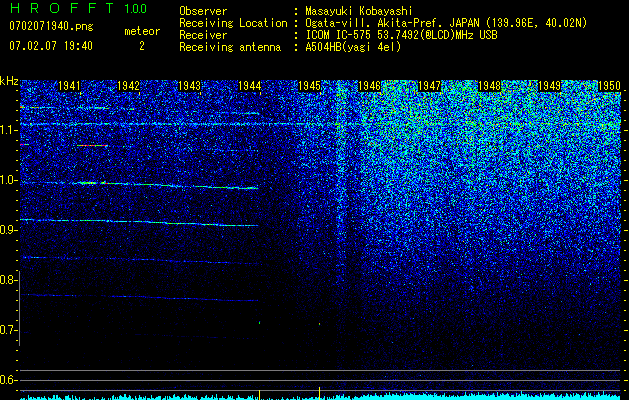Click time marker 1941
This screenshot has width=629, height=400.
[x=69, y=86]
